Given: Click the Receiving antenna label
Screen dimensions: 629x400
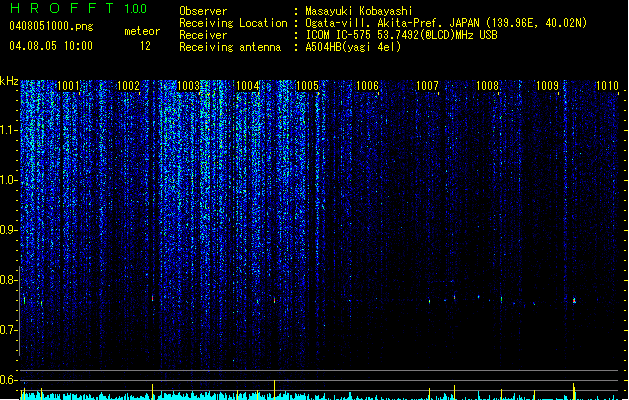Looking at the screenshot, I should [x=230, y=47].
